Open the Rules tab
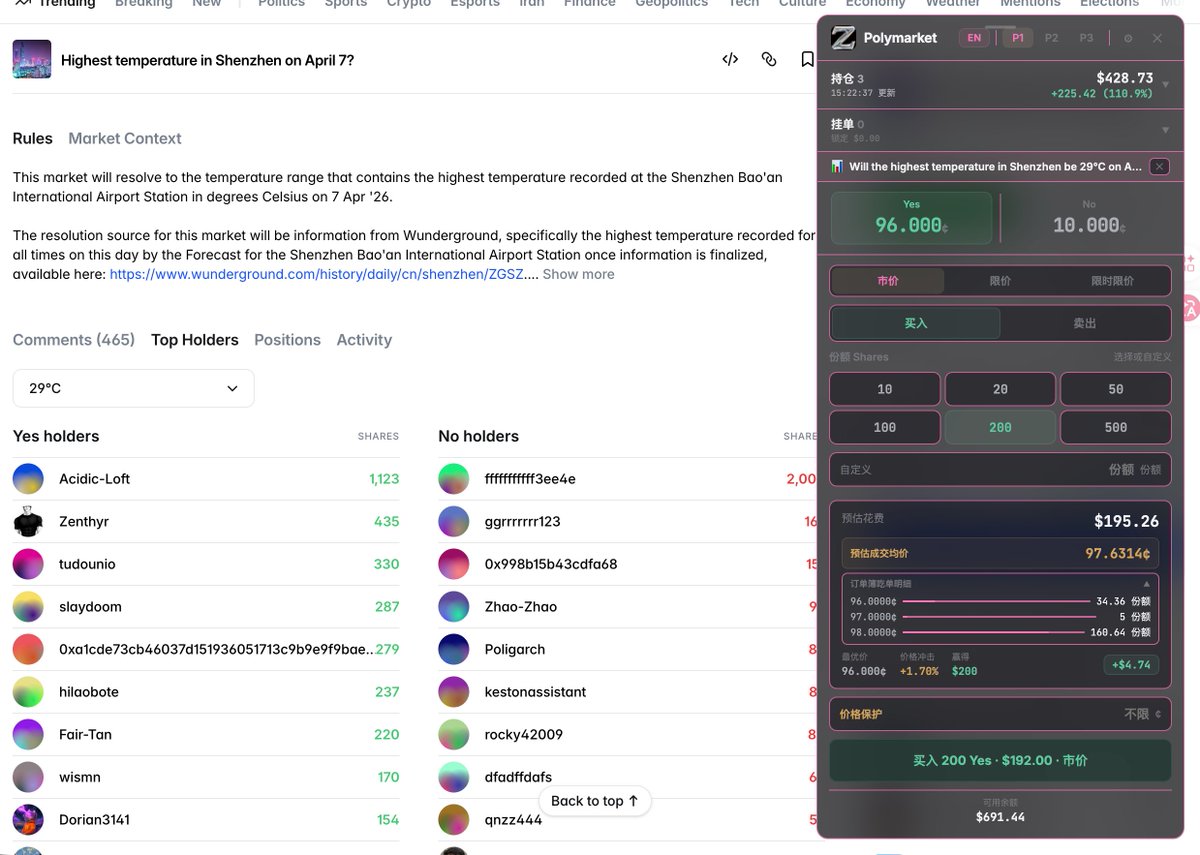The image size is (1200, 855). coord(33,138)
